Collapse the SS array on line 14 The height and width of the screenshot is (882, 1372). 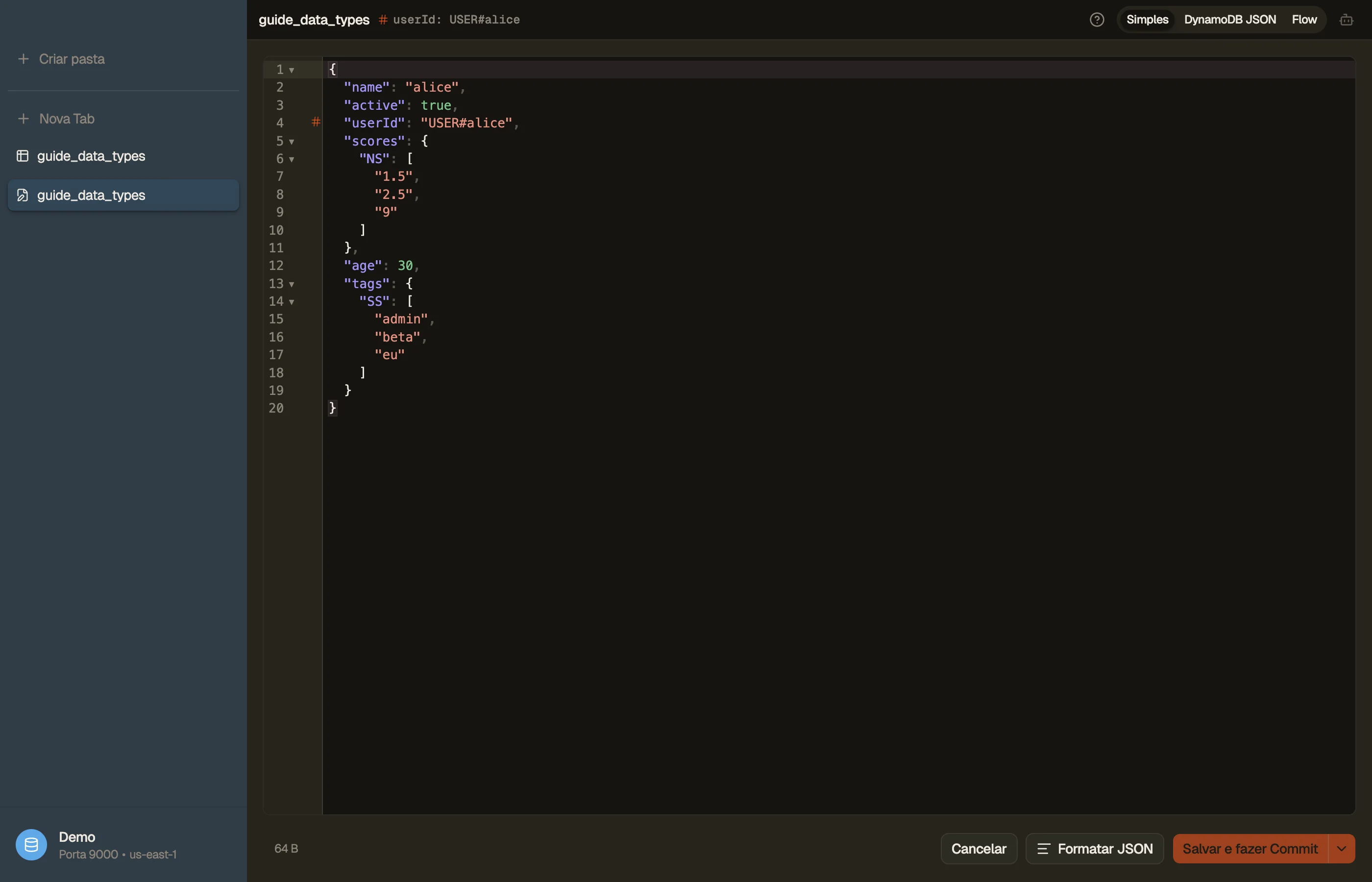tap(292, 302)
